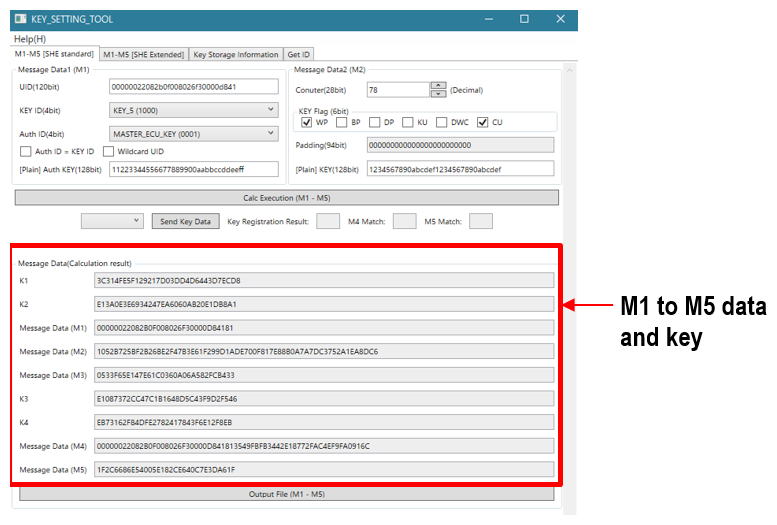Open the Help(H) menu
Viewport: 777px width, 525px height.
30,39
